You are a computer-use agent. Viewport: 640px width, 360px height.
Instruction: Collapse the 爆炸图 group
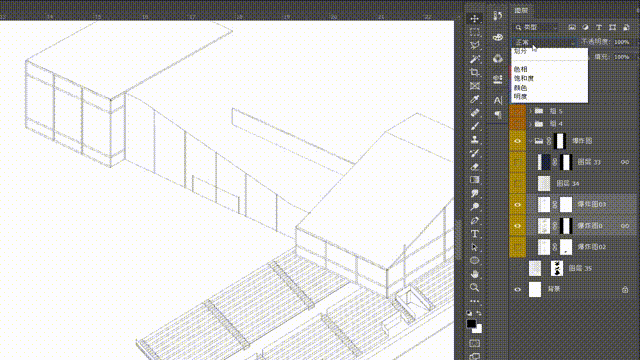530,141
